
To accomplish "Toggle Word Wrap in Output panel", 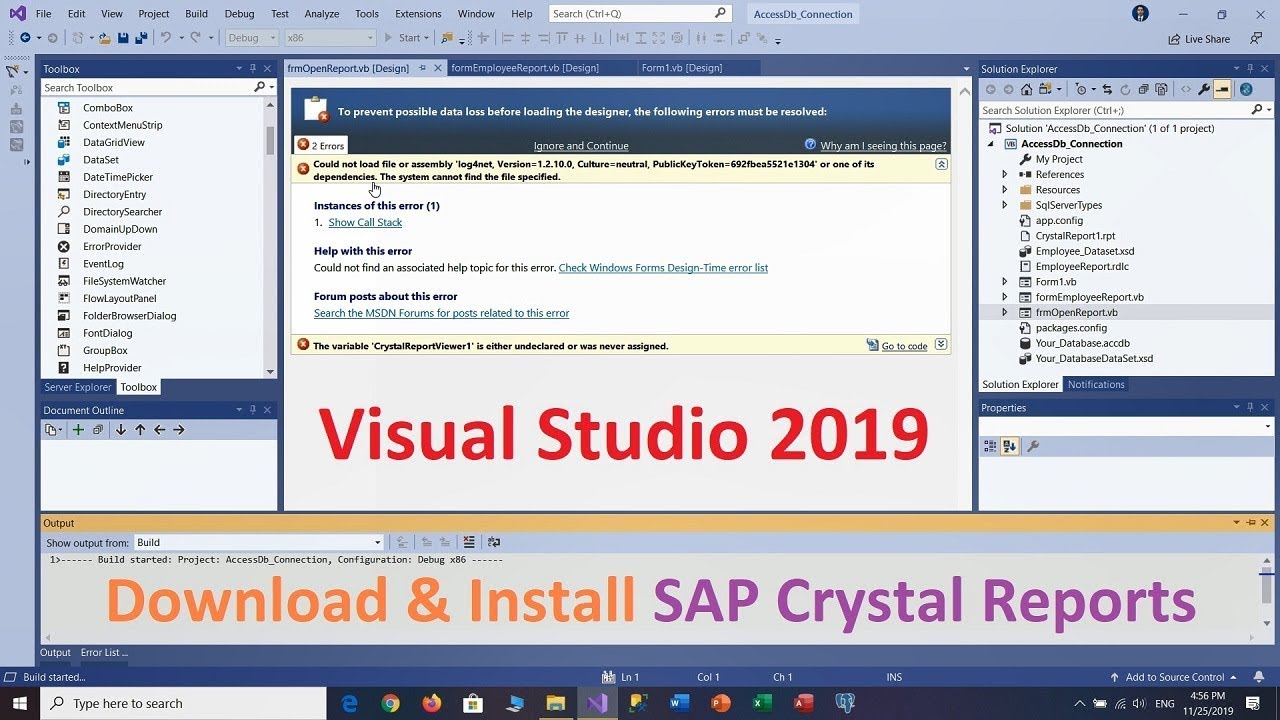I will tap(493, 542).
